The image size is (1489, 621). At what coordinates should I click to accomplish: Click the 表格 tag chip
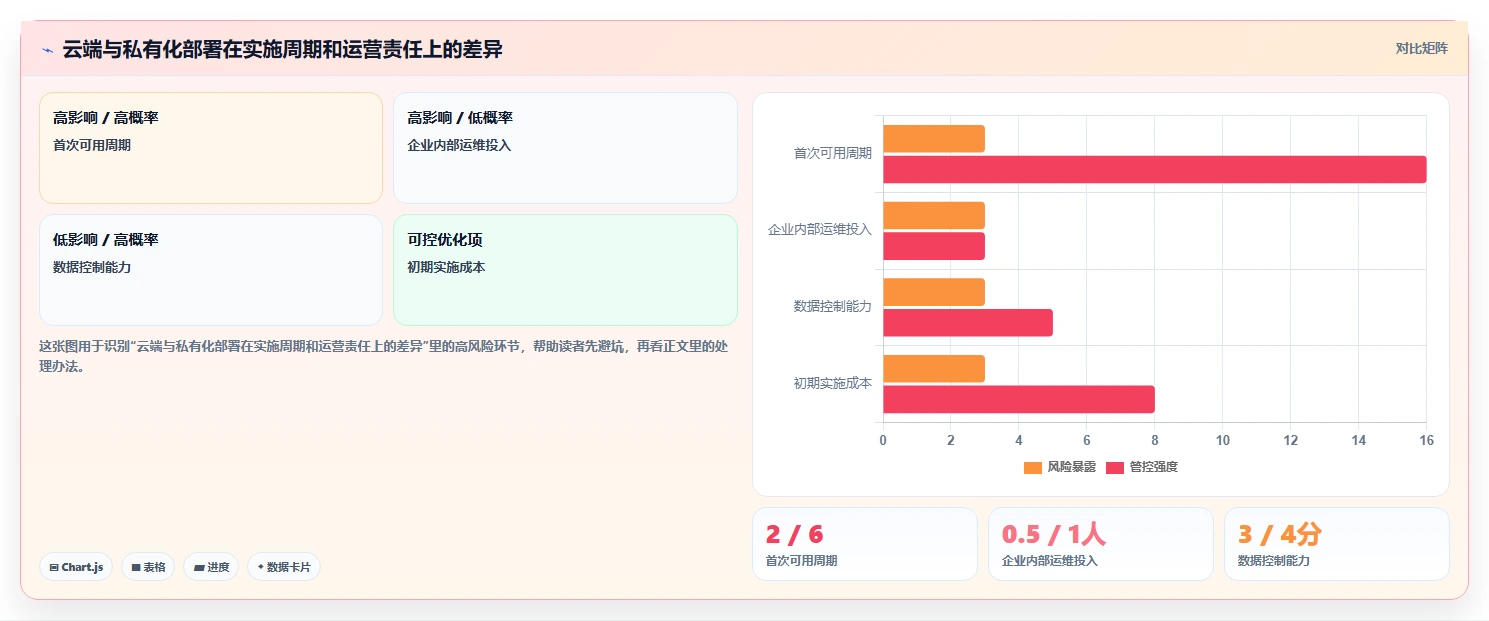point(148,567)
